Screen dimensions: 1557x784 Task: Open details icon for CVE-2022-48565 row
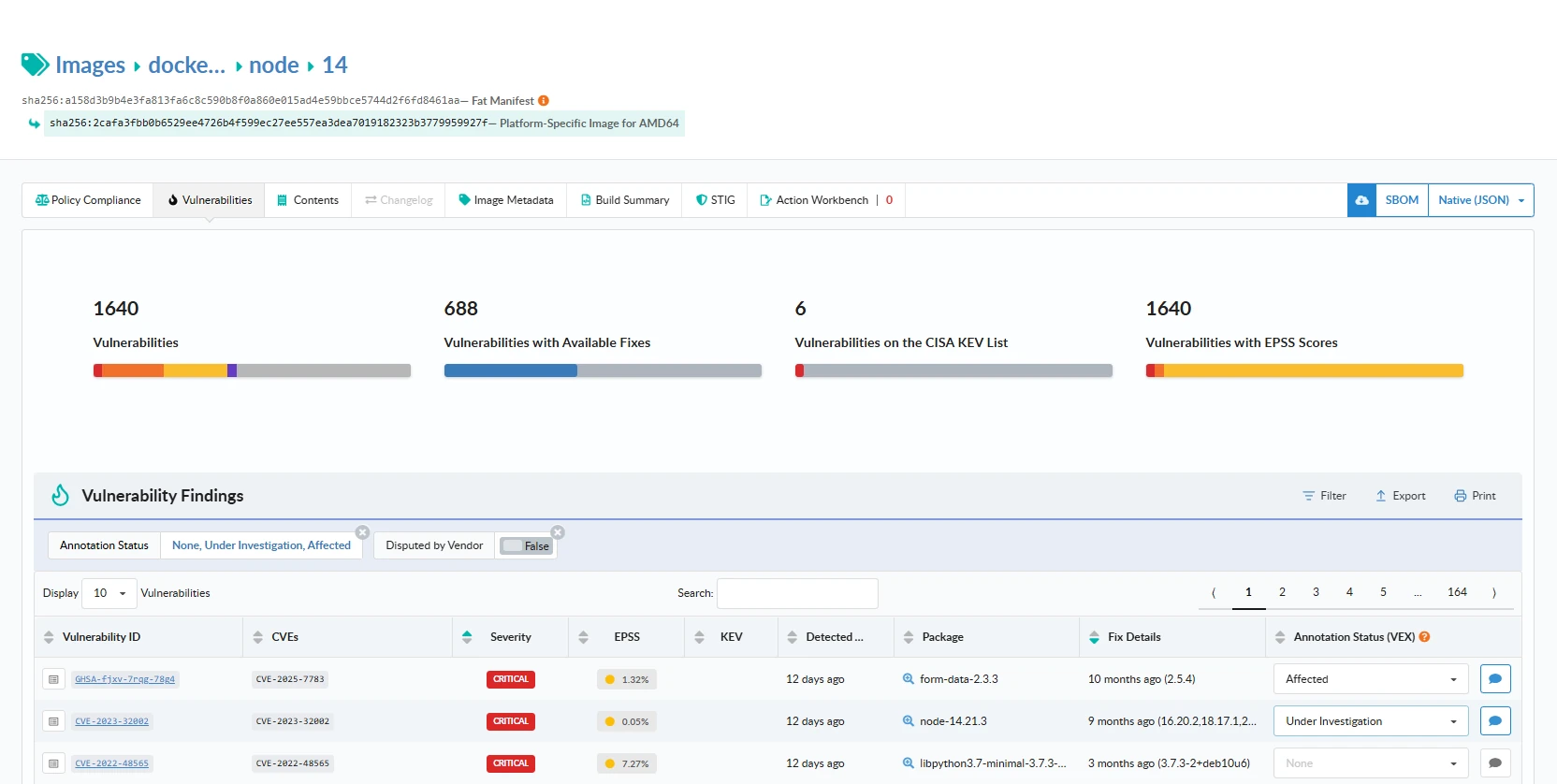53,763
